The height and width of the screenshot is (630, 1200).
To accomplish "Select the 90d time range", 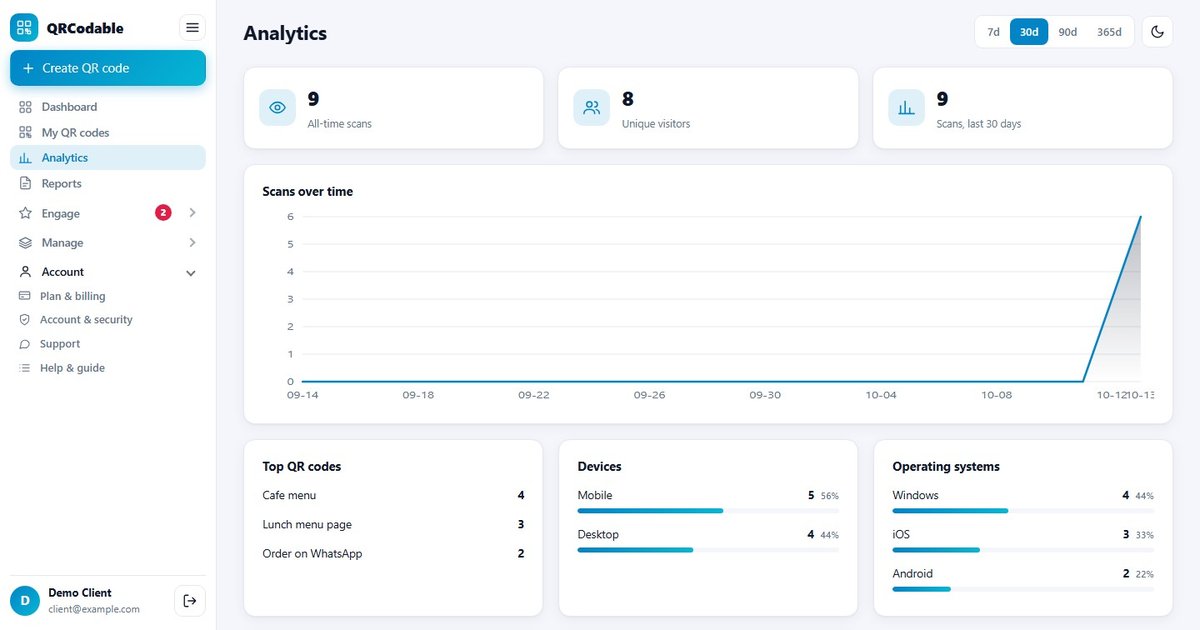I will [x=1068, y=32].
